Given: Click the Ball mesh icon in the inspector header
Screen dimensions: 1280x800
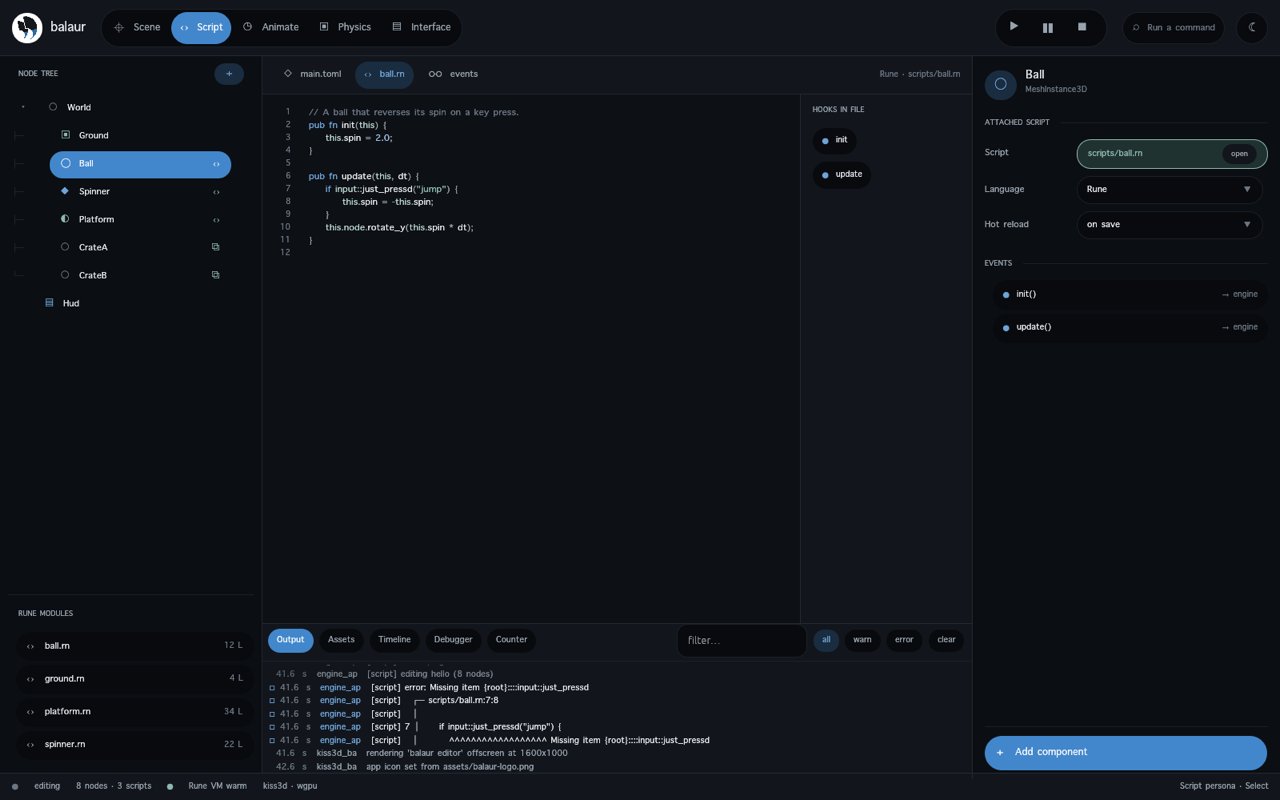Looking at the screenshot, I should [x=1001, y=84].
